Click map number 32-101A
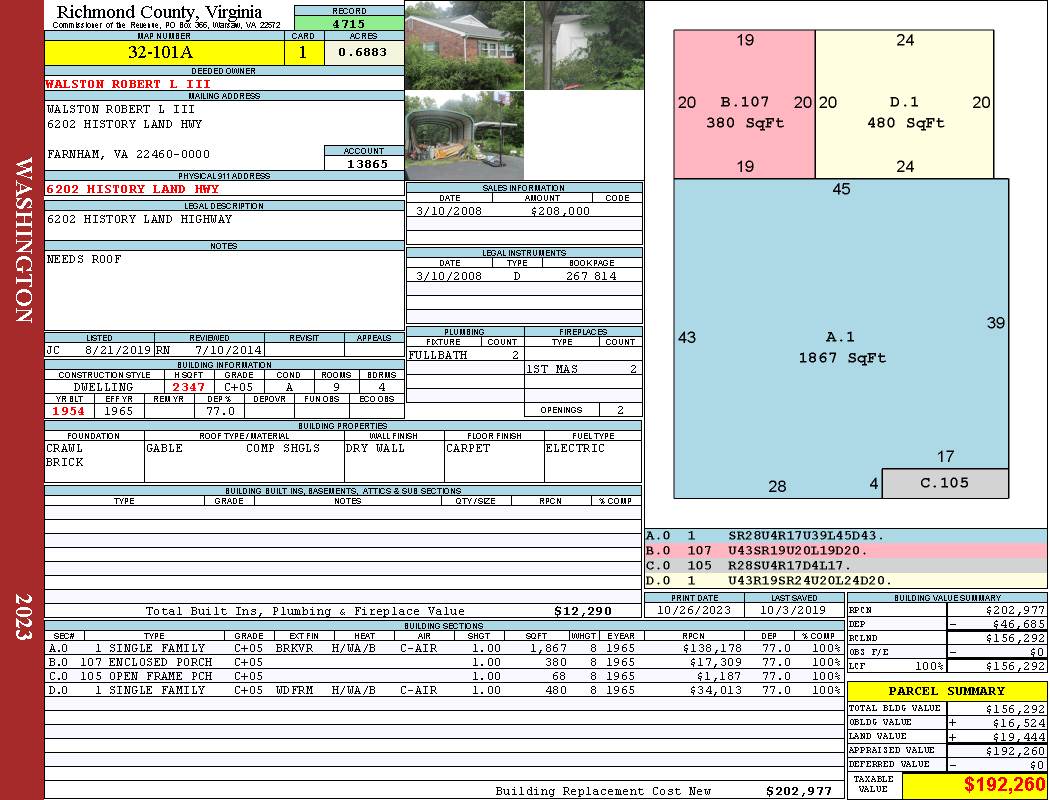 tap(161, 52)
